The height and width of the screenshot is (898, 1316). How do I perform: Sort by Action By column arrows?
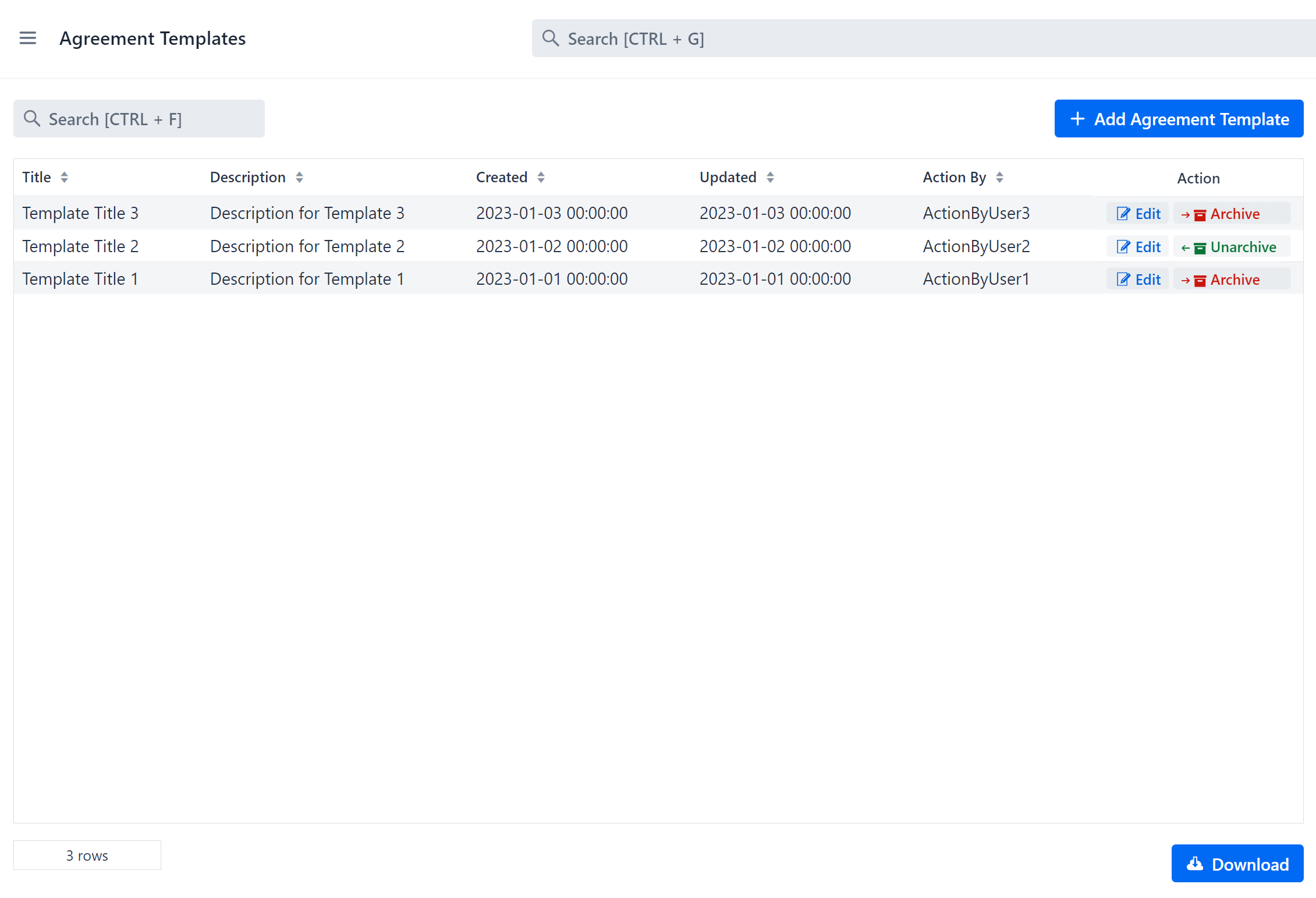tap(999, 177)
